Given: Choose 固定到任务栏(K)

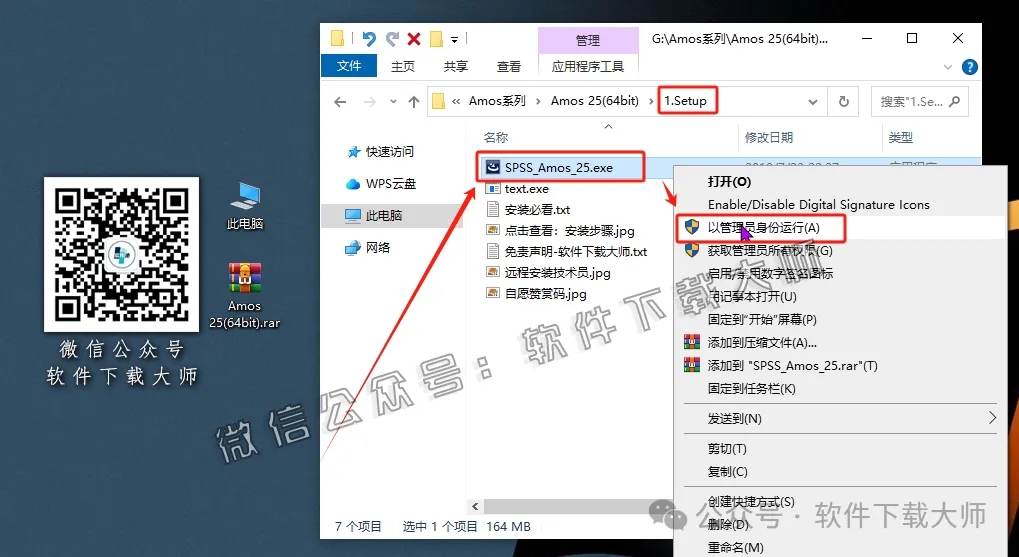Looking at the screenshot, I should (x=751, y=389).
